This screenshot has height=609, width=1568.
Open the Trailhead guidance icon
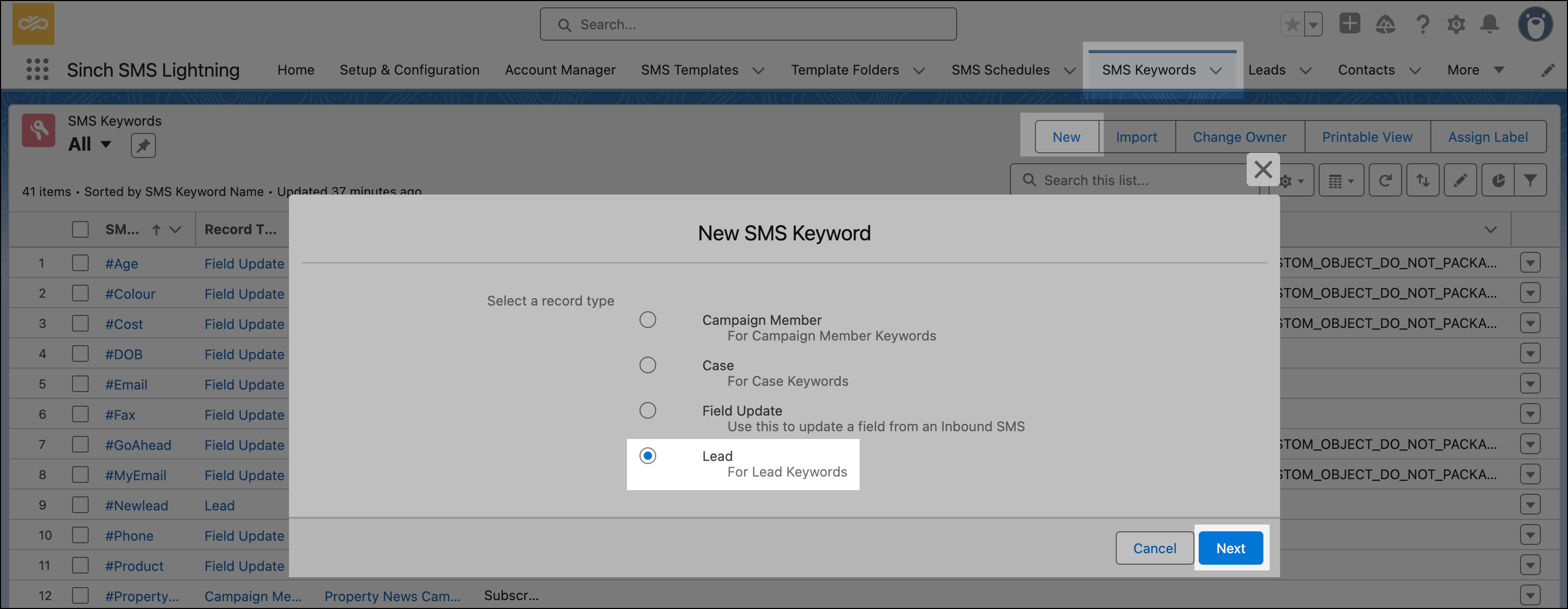[x=1385, y=25]
